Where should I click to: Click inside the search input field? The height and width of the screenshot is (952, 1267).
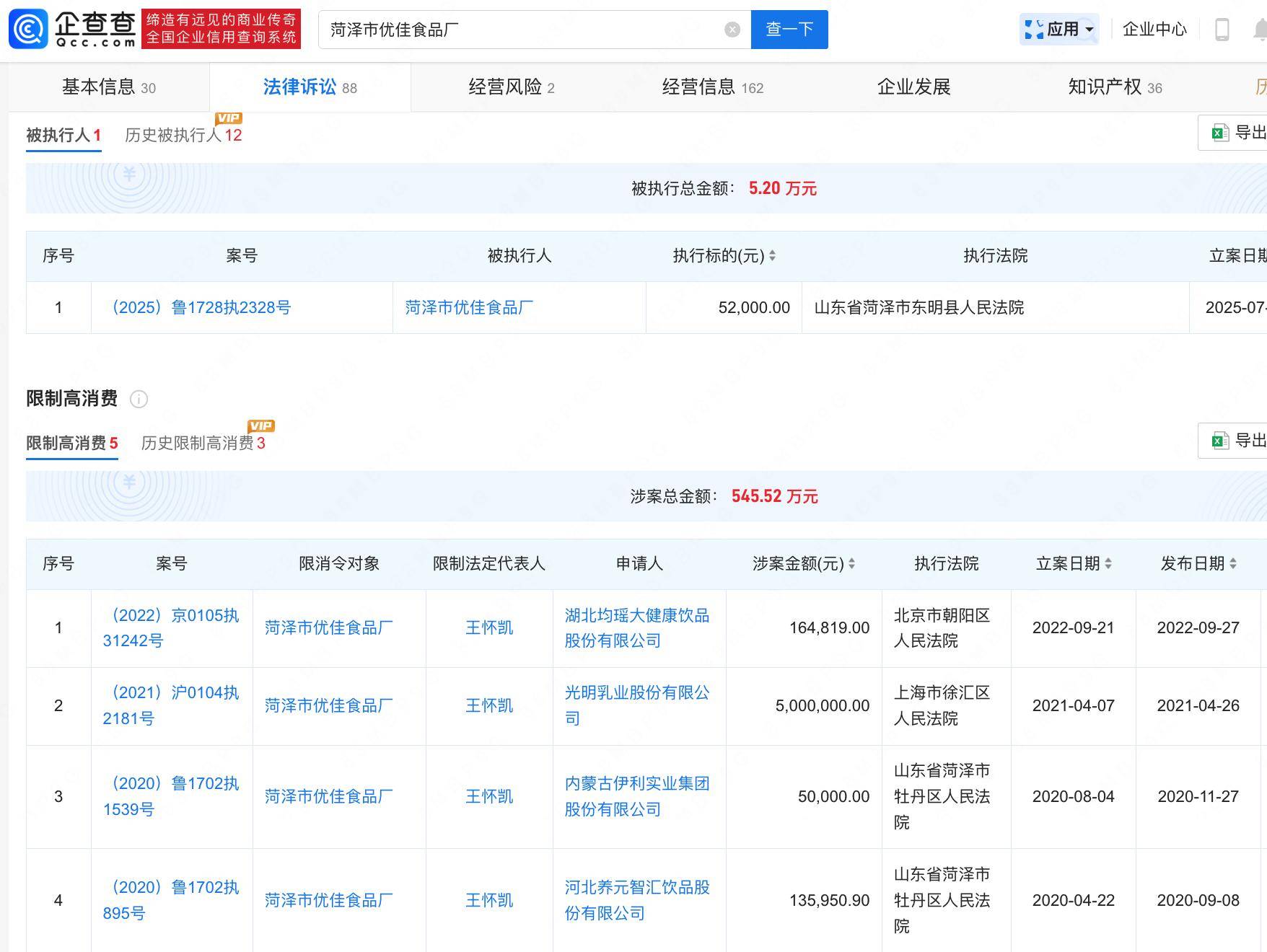pyautogui.click(x=527, y=29)
